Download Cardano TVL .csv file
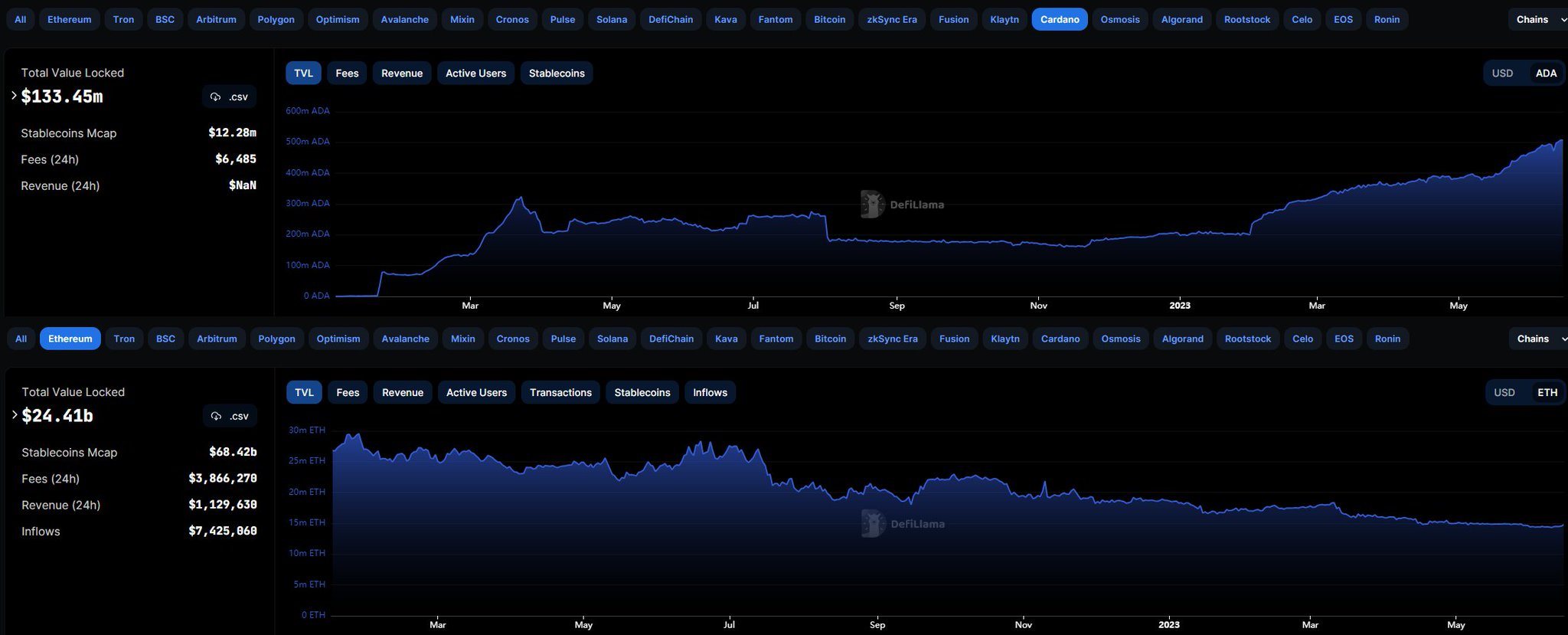 [229, 97]
